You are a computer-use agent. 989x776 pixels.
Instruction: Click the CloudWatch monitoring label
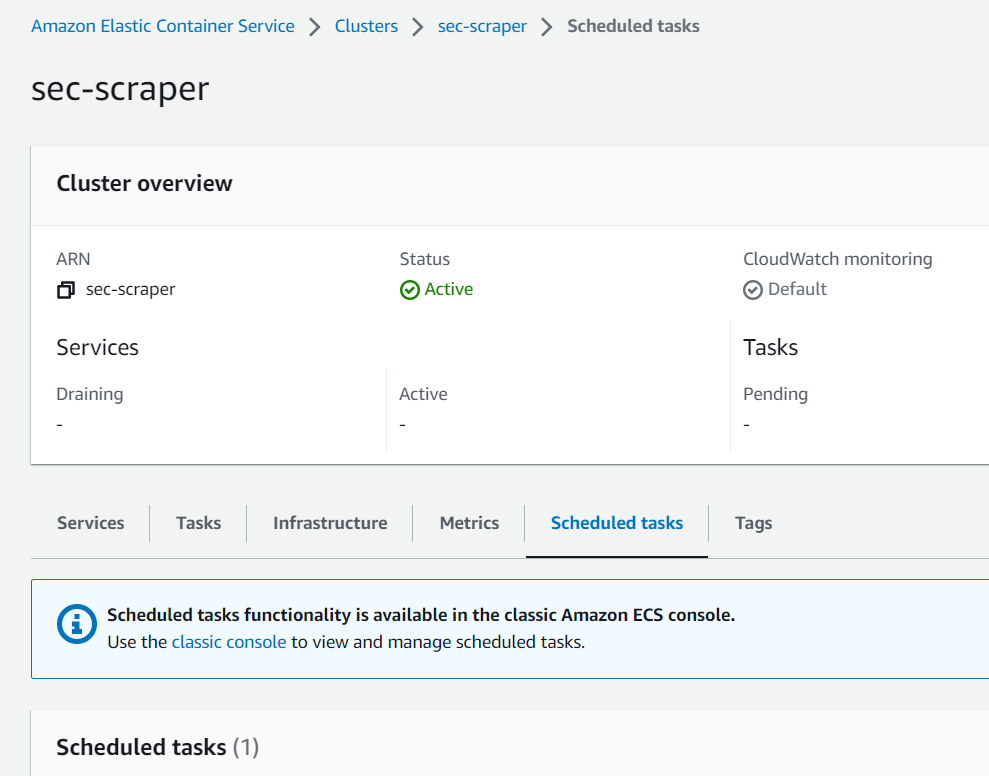(838, 259)
